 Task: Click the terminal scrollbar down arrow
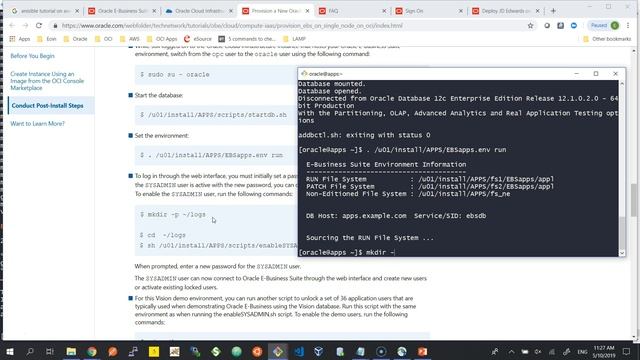pyautogui.click(x=622, y=253)
